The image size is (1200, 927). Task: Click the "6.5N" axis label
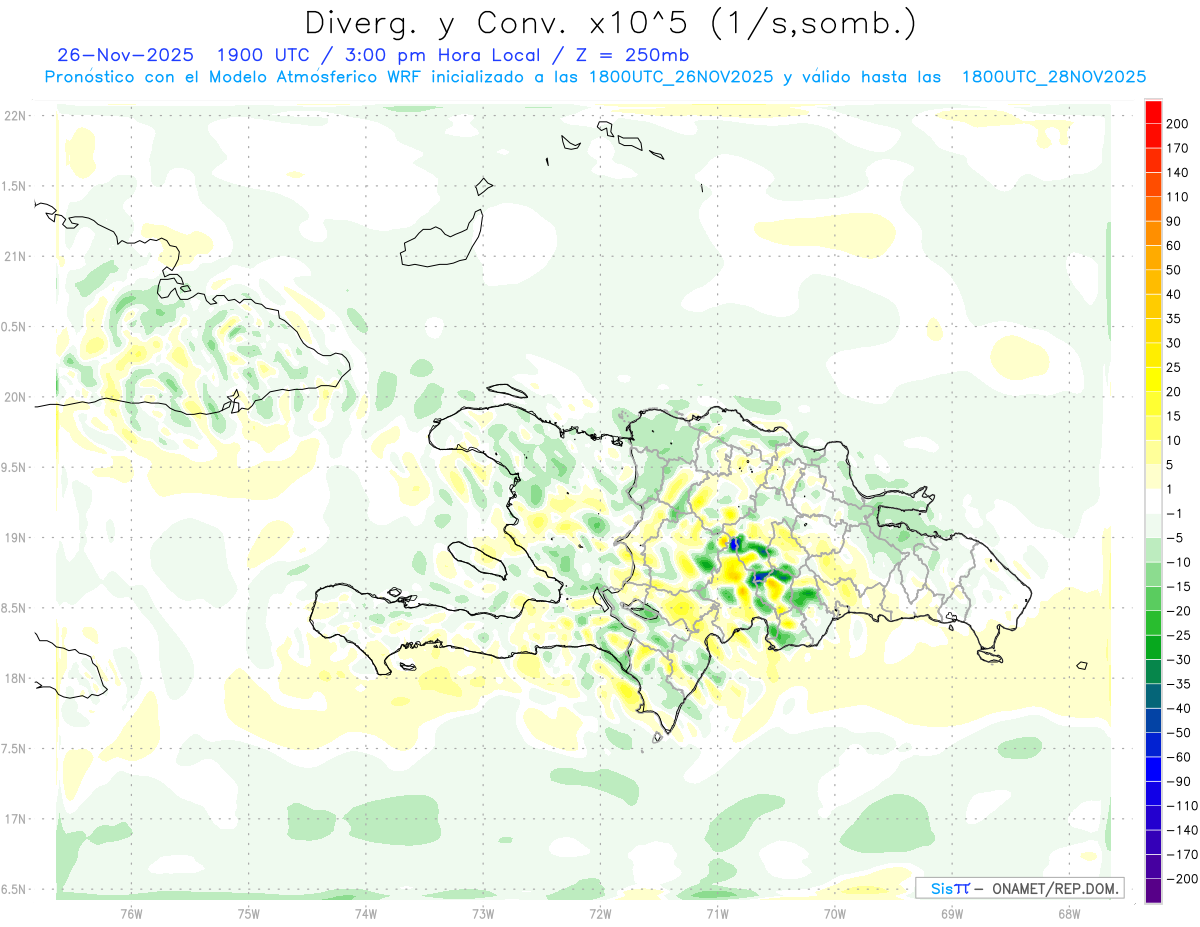coord(14,889)
